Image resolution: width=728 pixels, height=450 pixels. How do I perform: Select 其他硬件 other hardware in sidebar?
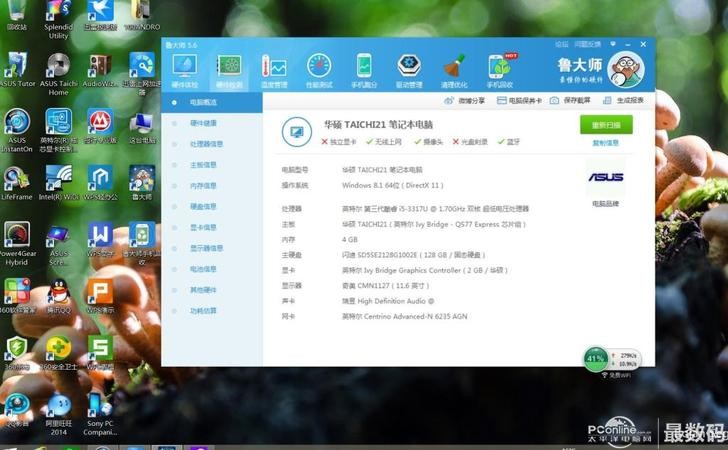212,290
